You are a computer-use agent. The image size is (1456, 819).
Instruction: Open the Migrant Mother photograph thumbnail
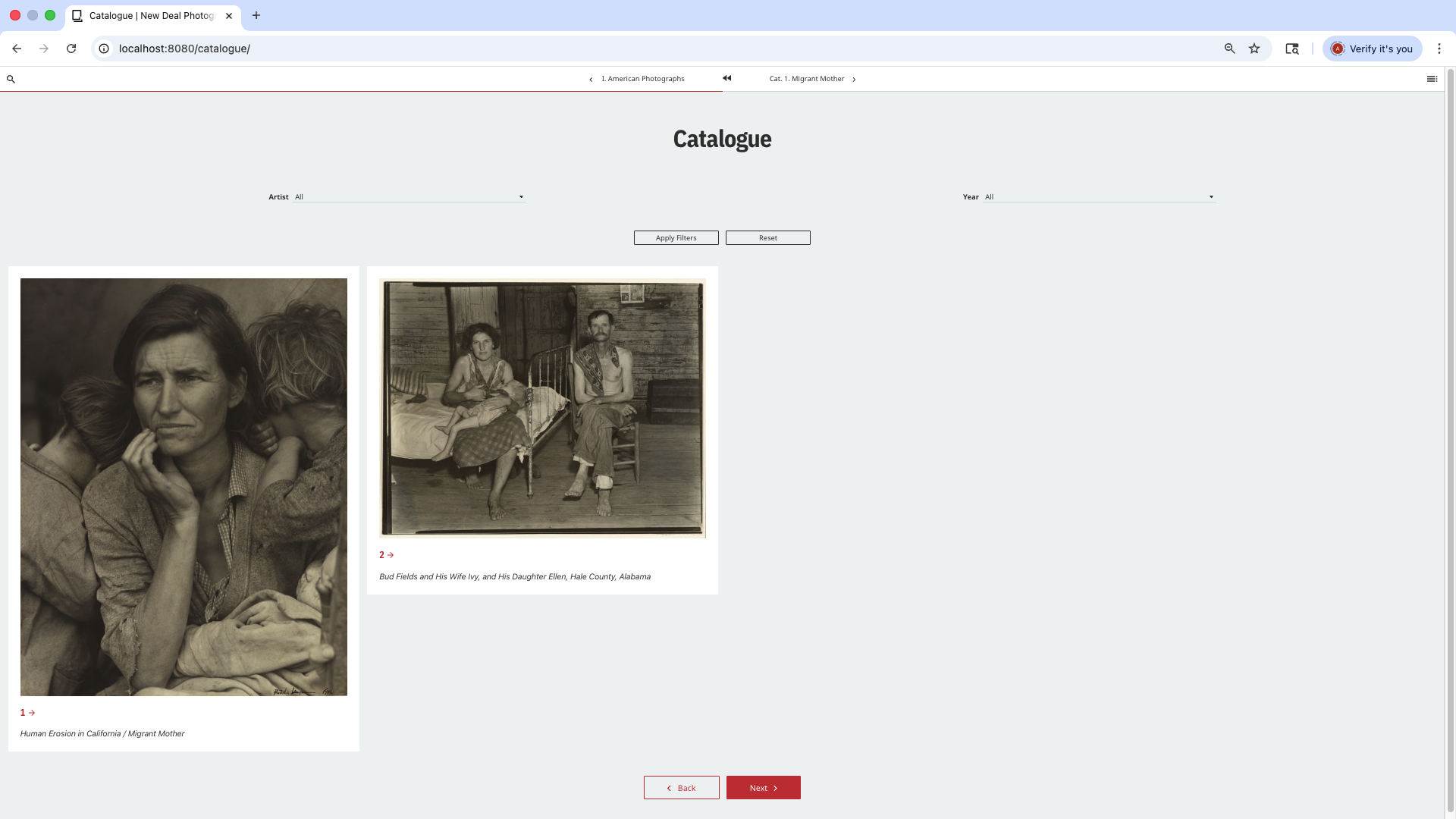pyautogui.click(x=184, y=487)
